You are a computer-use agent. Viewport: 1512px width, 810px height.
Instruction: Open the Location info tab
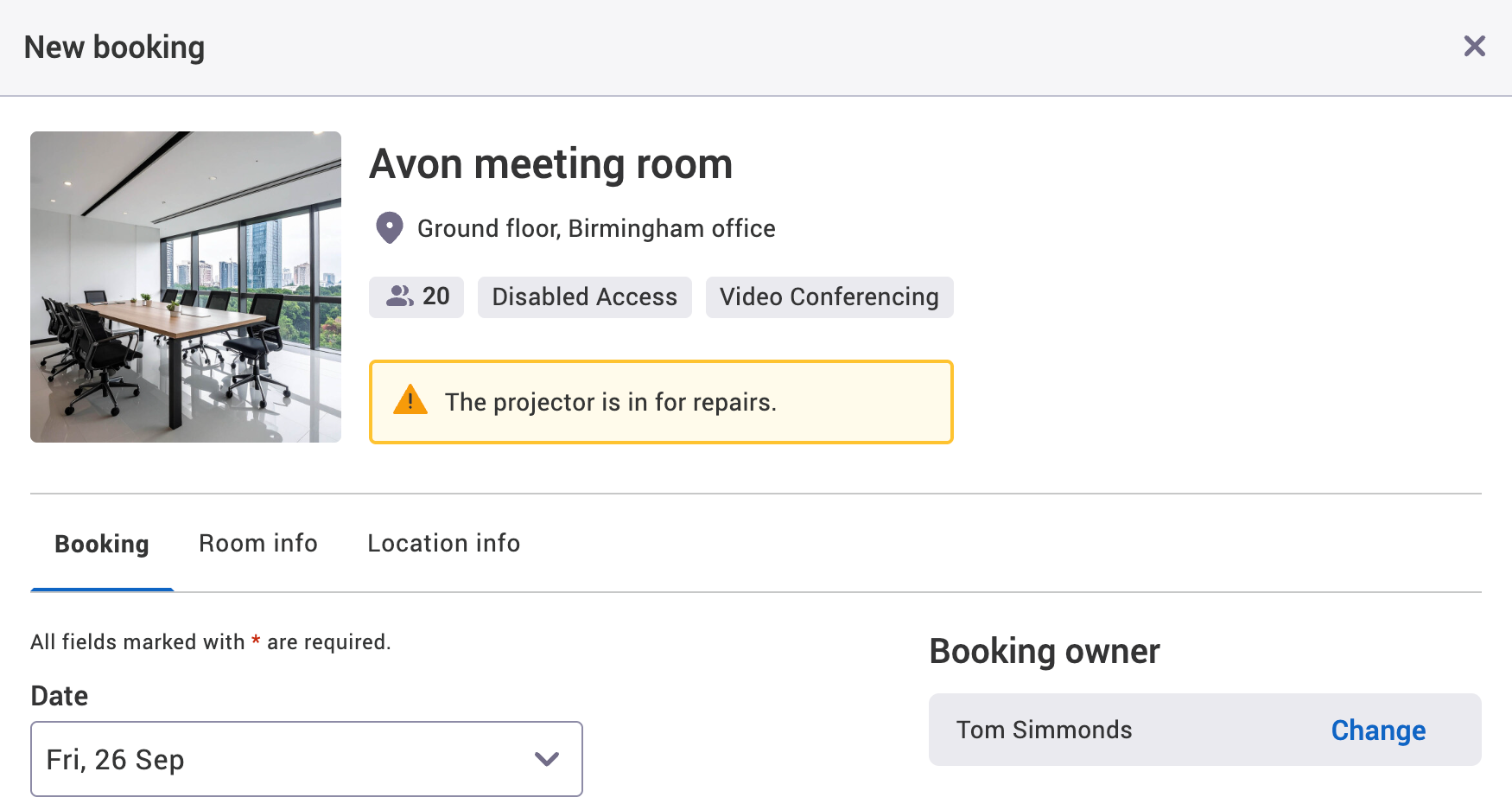(442, 543)
